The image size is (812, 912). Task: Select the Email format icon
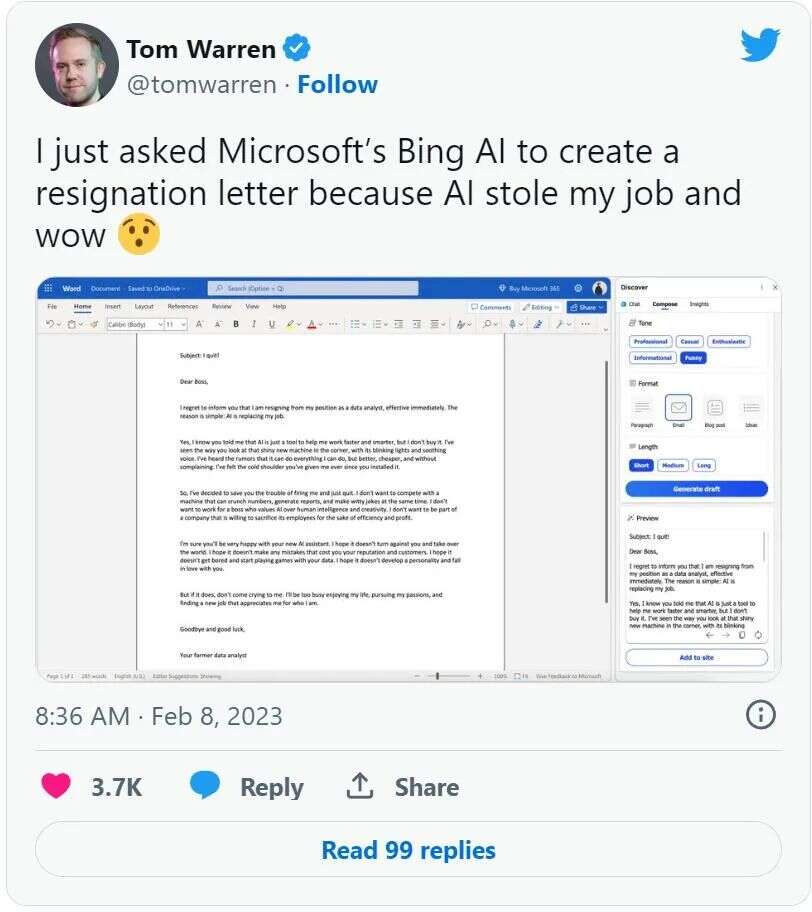678,408
